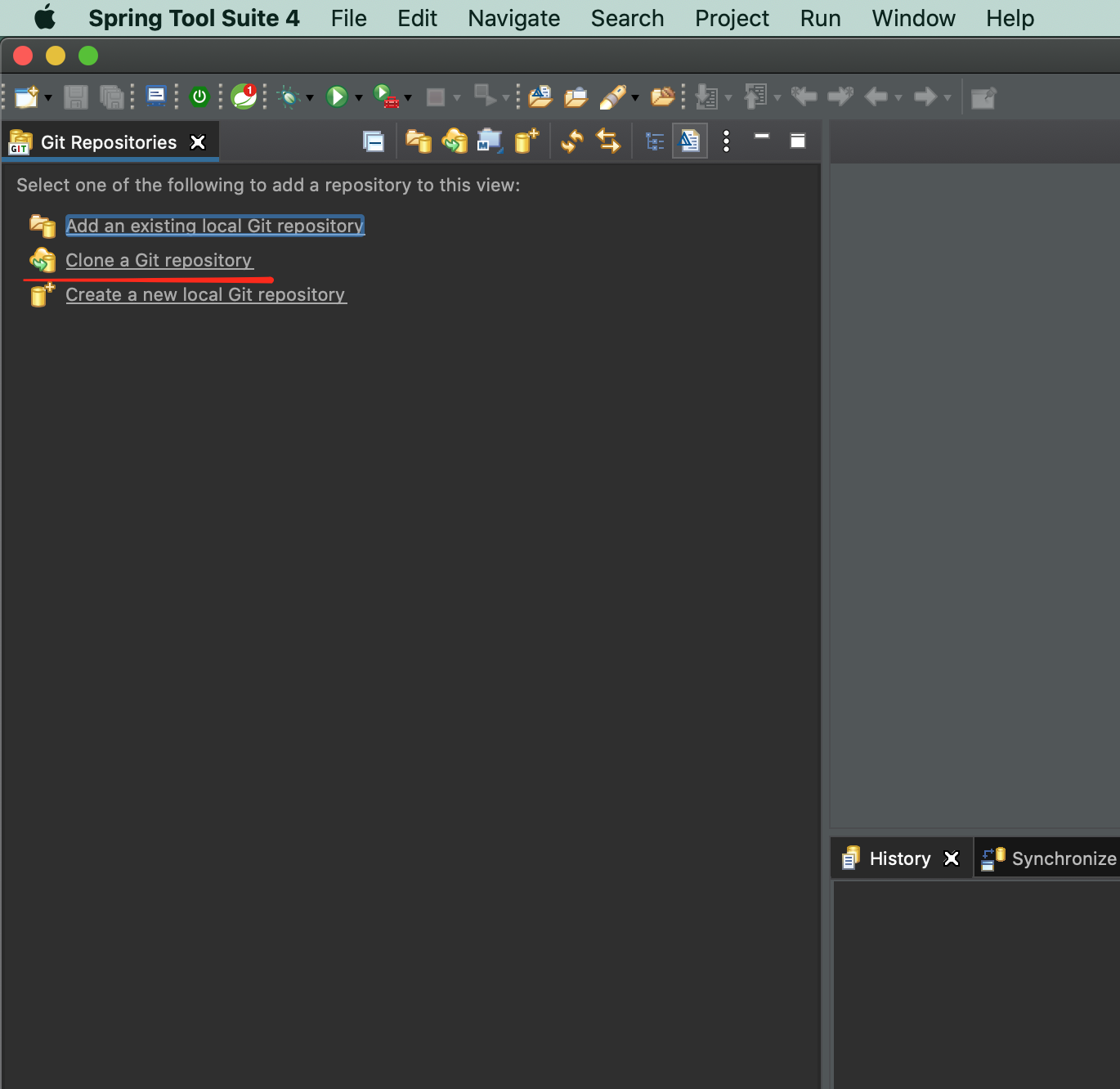Click the disabled Disconnect icon beside the stop square
This screenshot has width=1120, height=1089.
click(485, 96)
